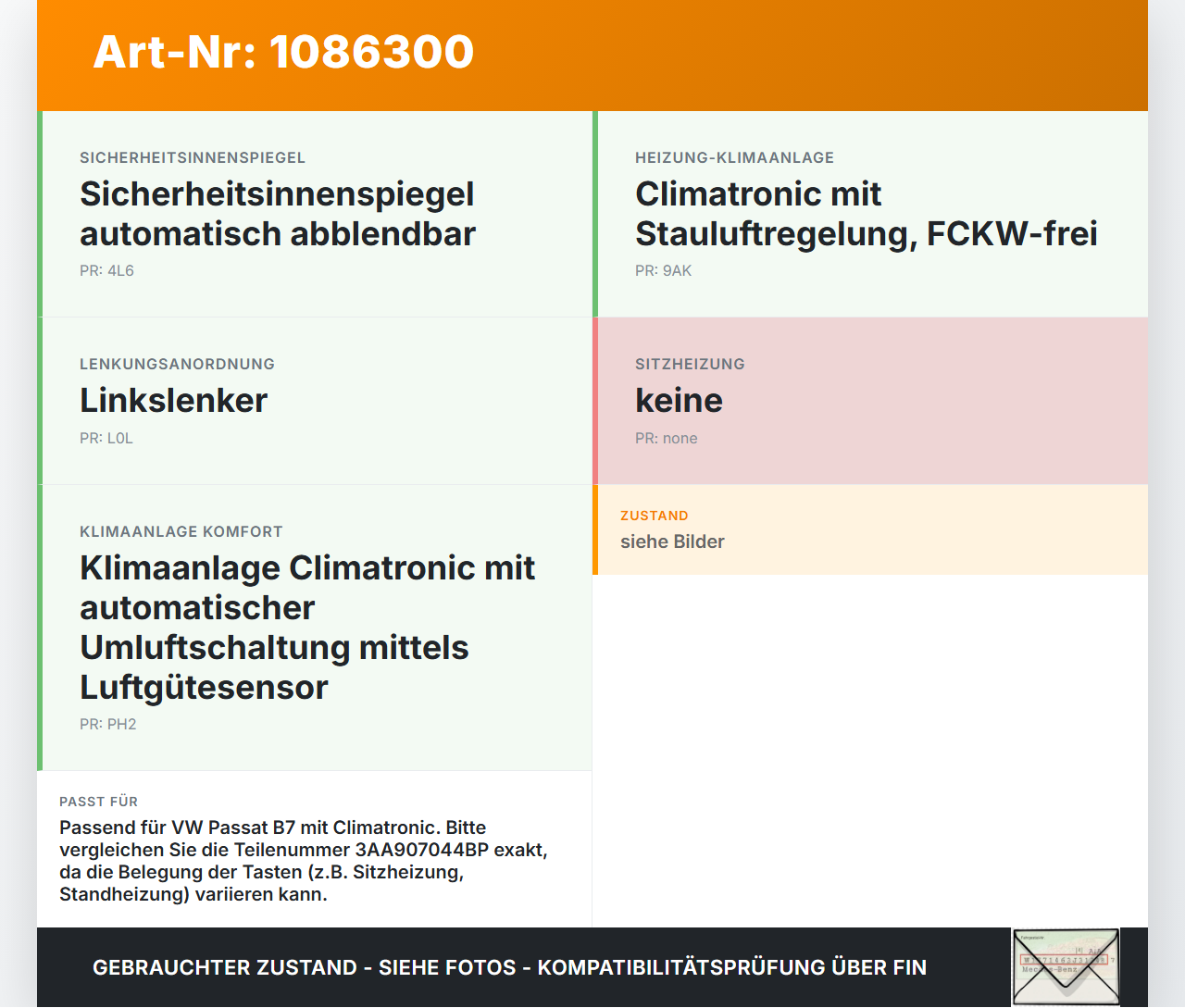Click the siehe Bilder condition text
The width and height of the screenshot is (1185, 1008).
(x=672, y=541)
